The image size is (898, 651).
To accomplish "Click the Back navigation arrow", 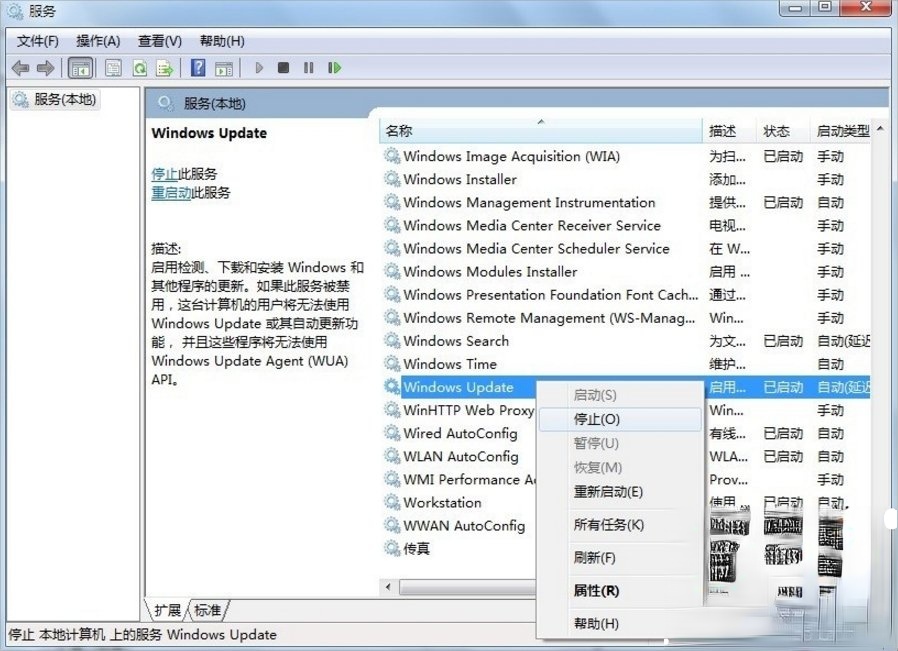I will tap(22, 67).
